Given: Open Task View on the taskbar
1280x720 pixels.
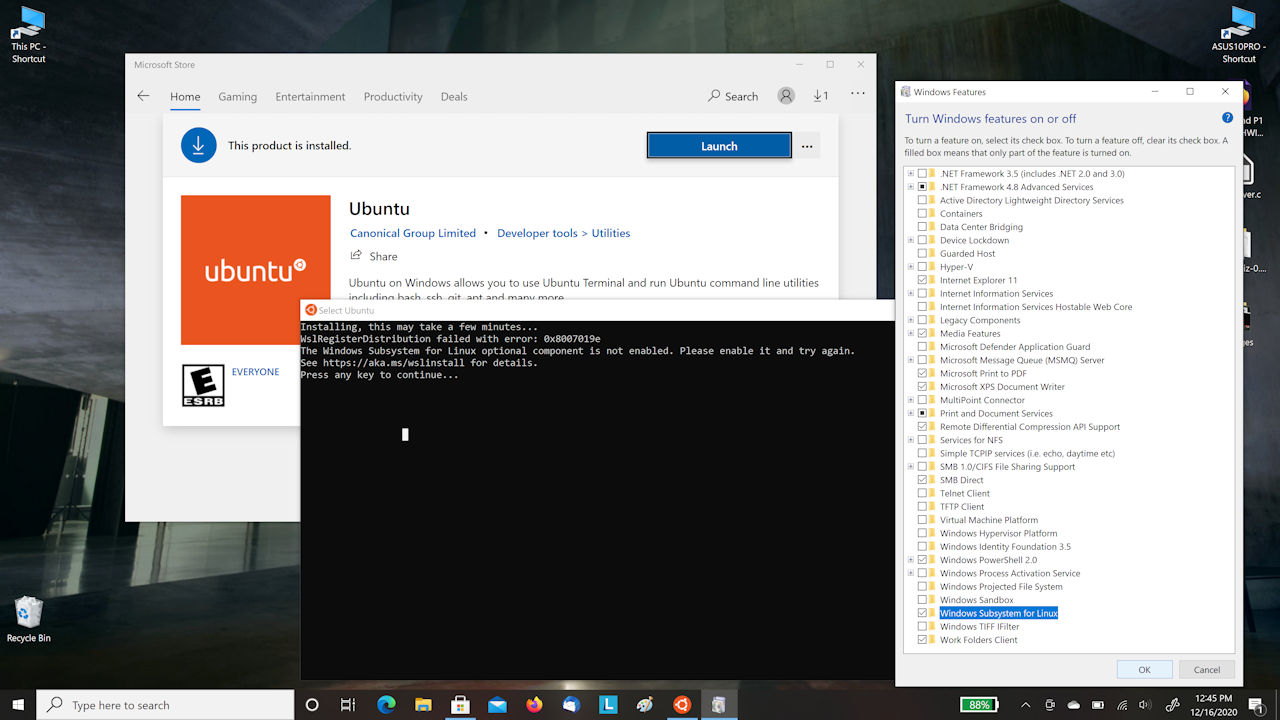Looking at the screenshot, I should point(348,705).
